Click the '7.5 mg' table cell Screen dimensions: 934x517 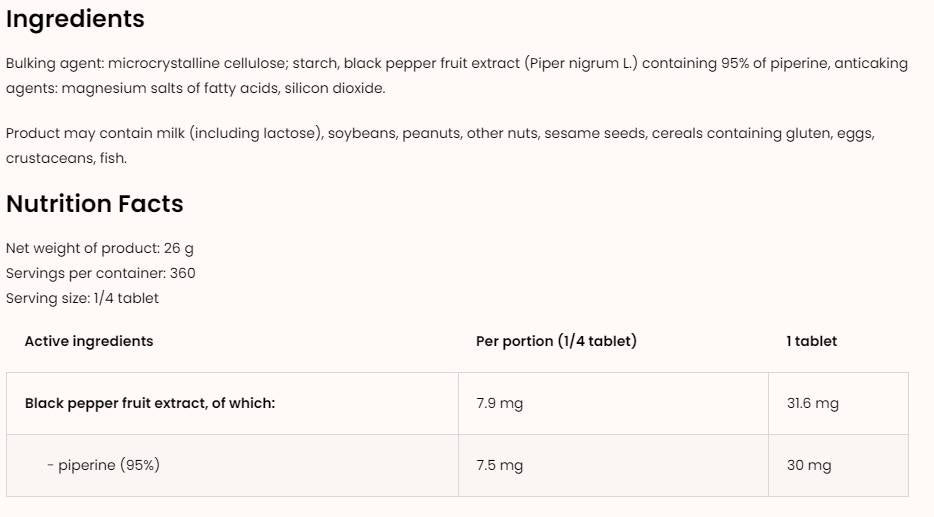(499, 465)
